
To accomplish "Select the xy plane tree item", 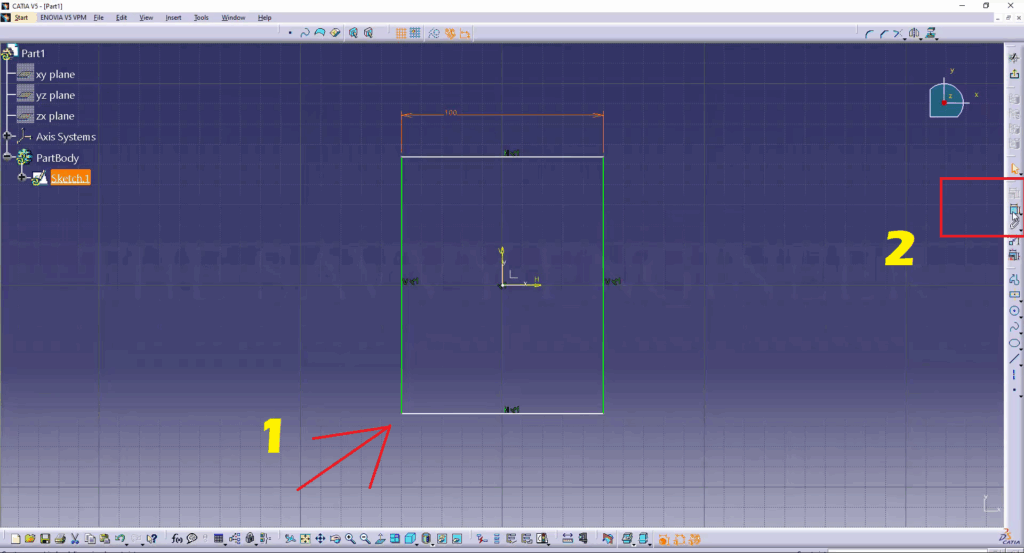I will pos(55,75).
